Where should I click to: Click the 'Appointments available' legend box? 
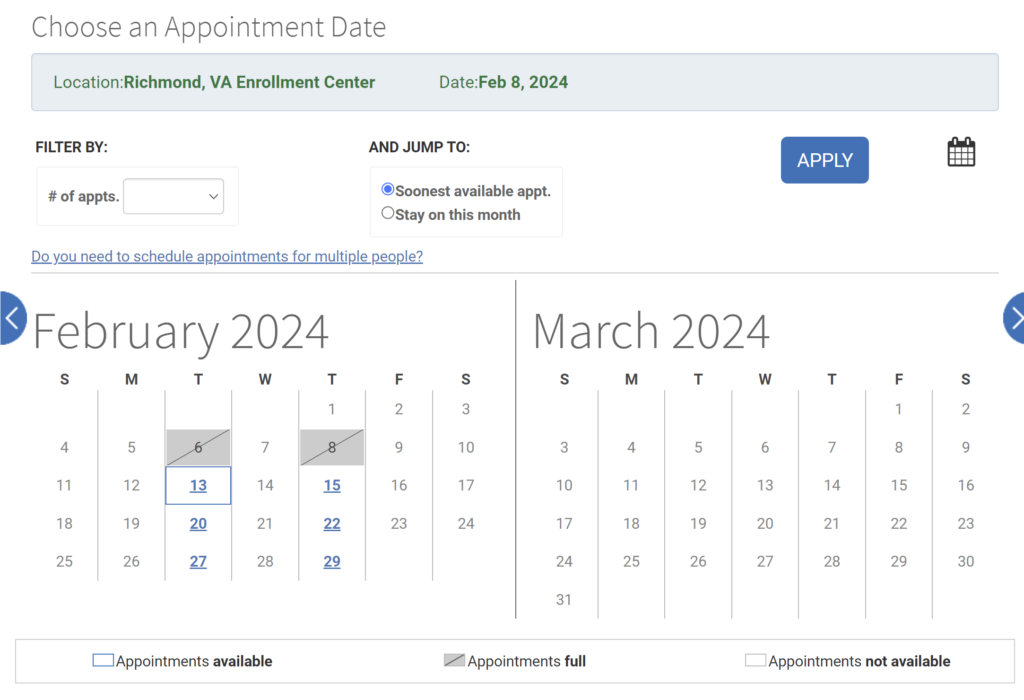coord(103,661)
